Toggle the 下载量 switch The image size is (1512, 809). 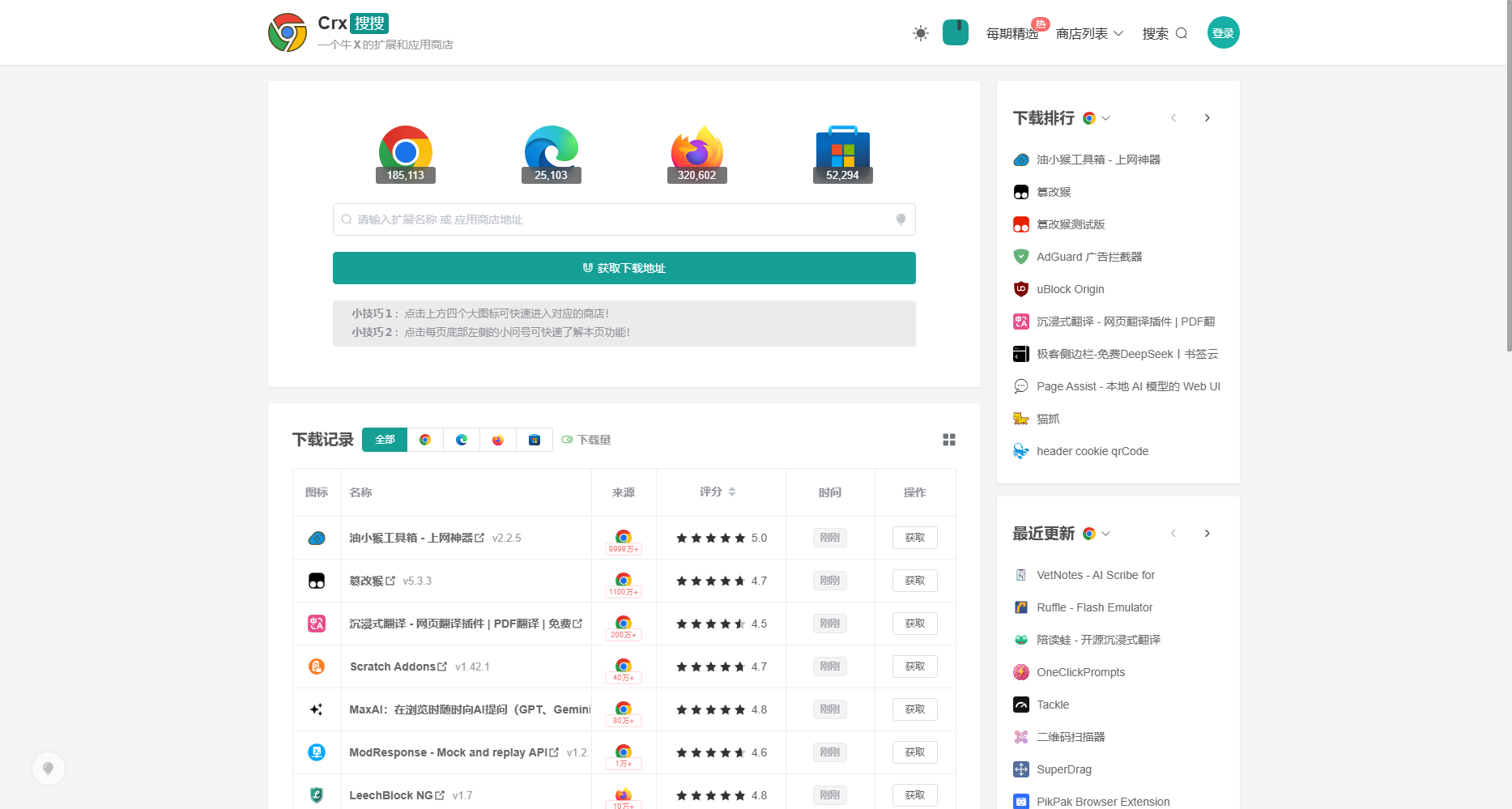coord(567,440)
